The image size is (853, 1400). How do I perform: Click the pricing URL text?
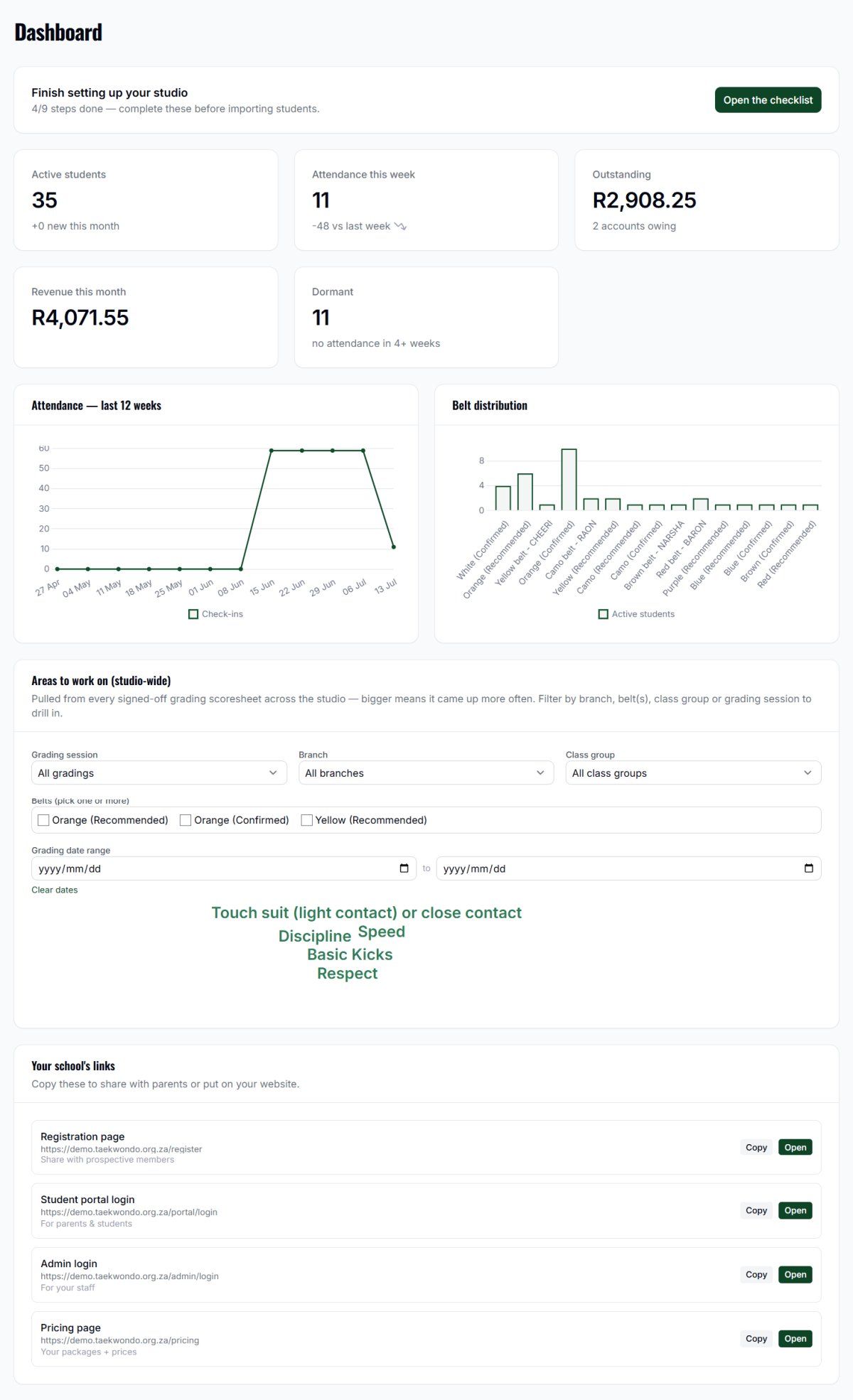[119, 1340]
